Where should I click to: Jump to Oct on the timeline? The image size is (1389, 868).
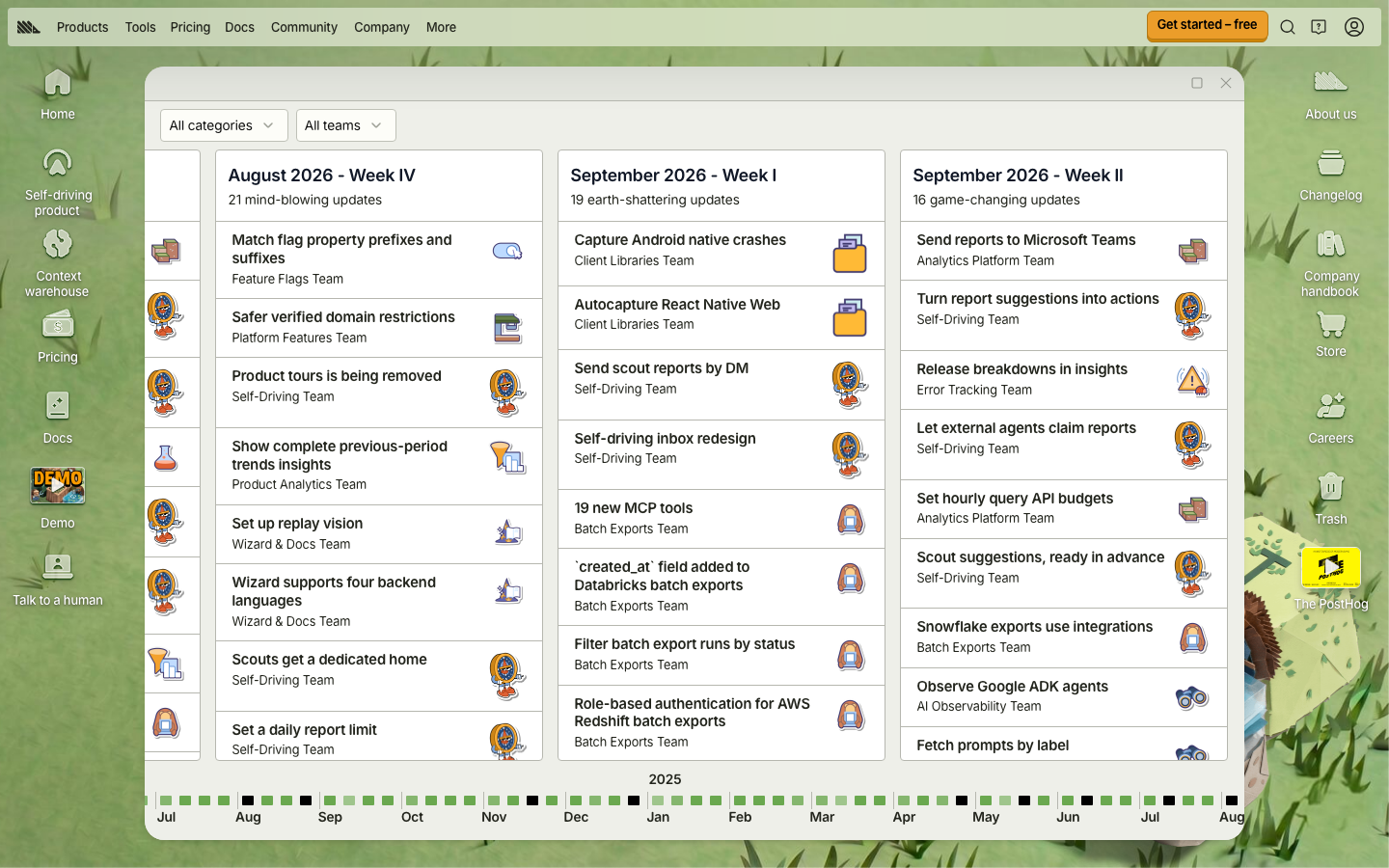[x=412, y=817]
